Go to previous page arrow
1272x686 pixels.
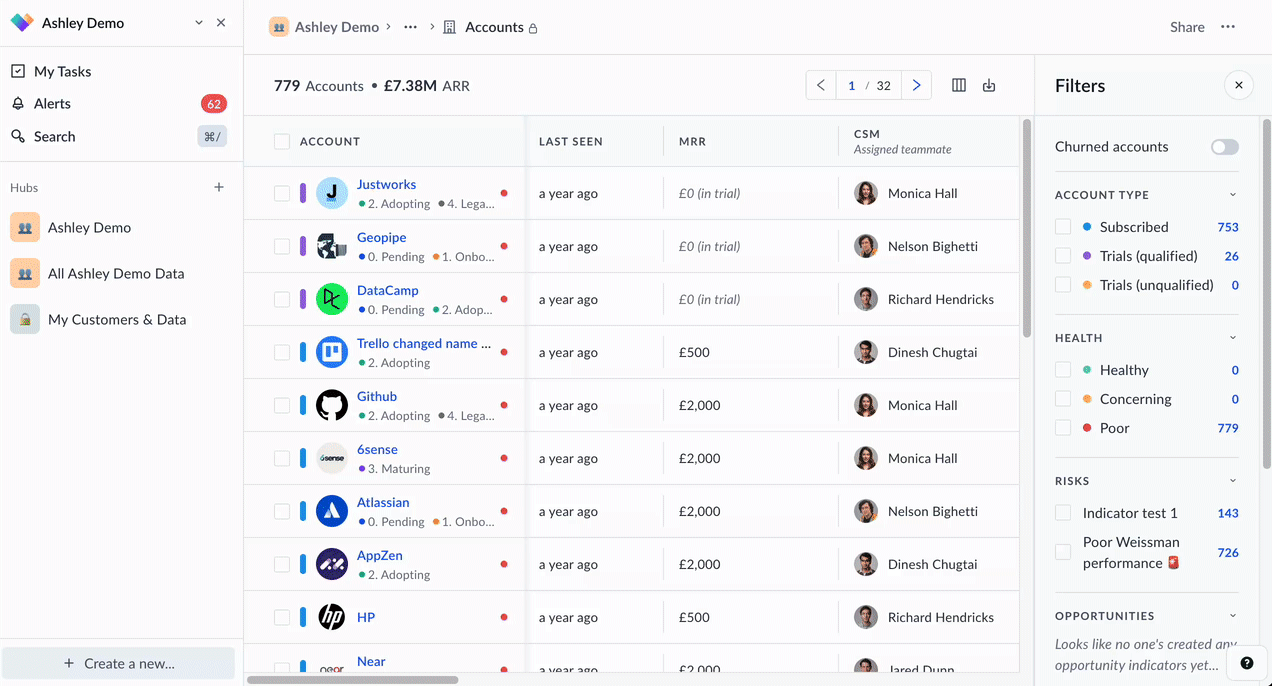821,86
